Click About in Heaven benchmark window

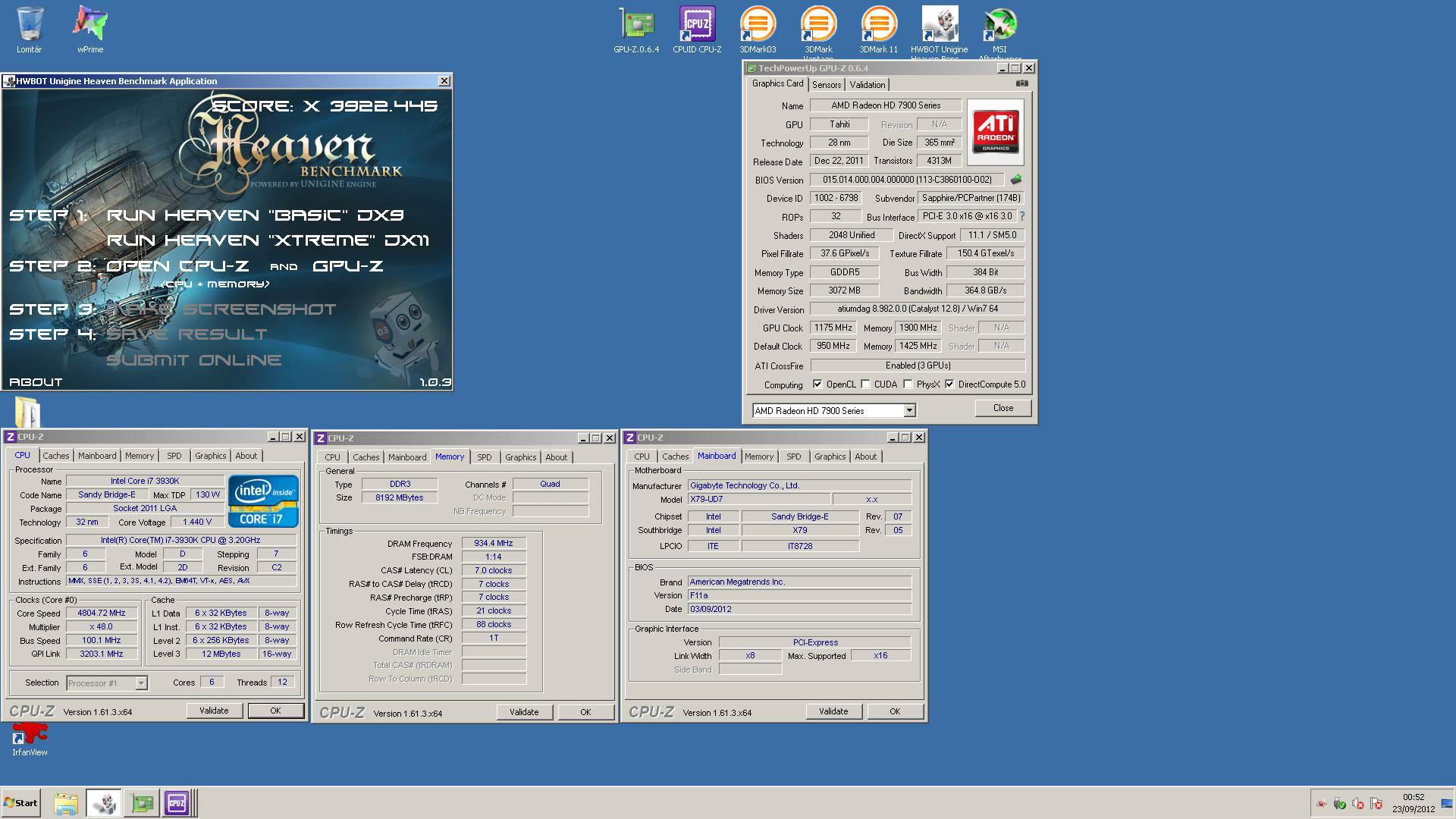36,382
